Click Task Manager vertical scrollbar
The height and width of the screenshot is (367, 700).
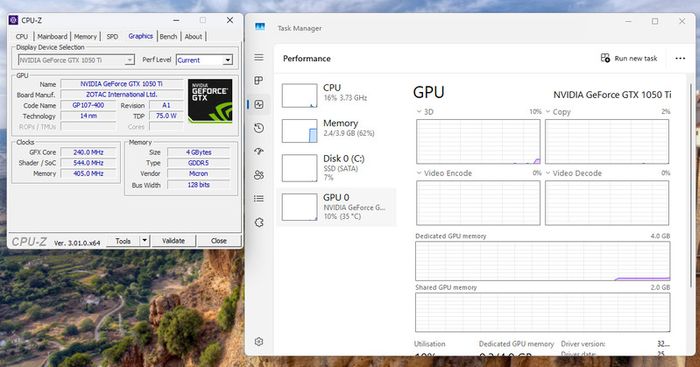click(x=692, y=185)
